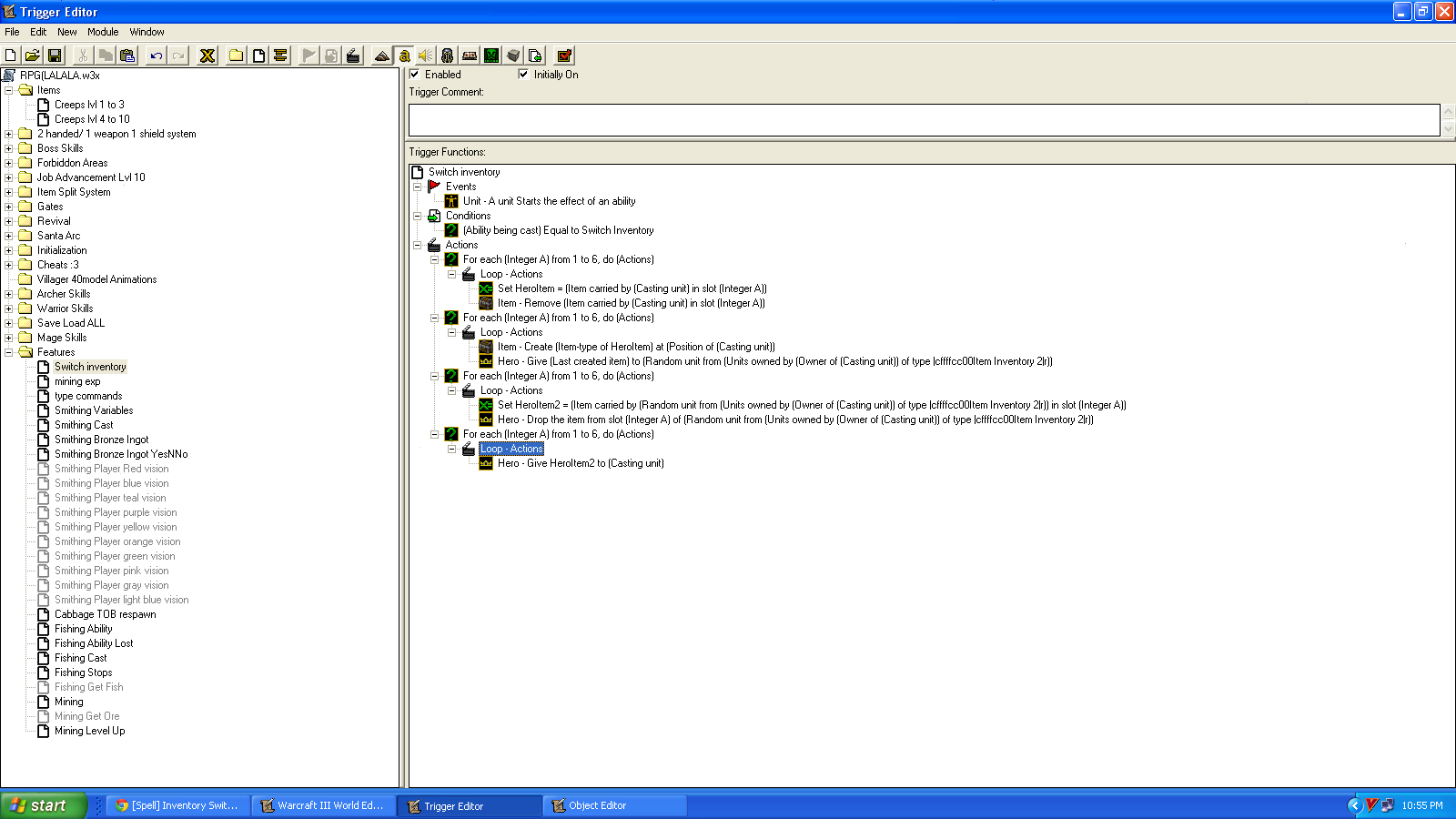The image size is (1456, 819).
Task: Open the Object Editor helmet icon
Action: (448, 56)
